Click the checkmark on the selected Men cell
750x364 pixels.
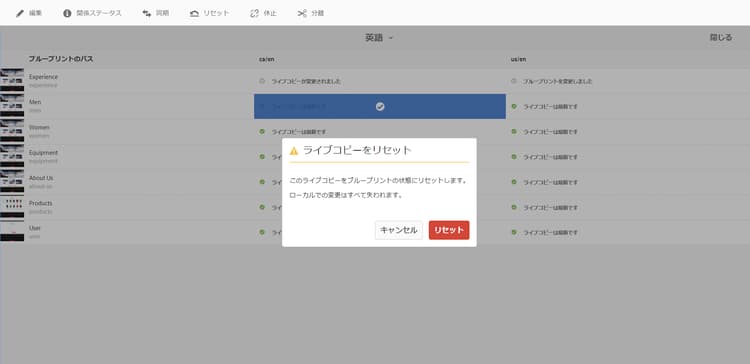point(380,106)
